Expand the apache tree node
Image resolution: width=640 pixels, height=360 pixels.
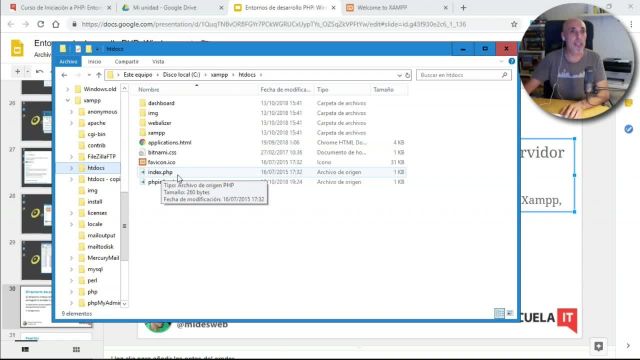pyautogui.click(x=72, y=123)
